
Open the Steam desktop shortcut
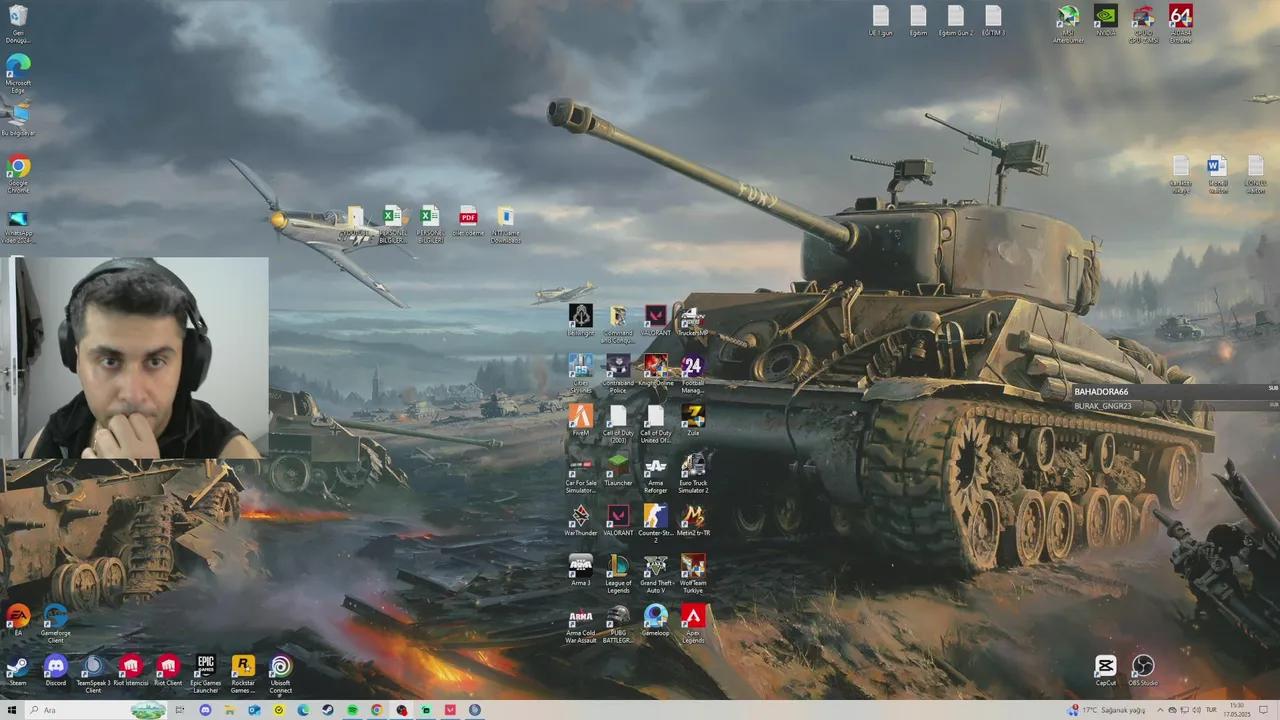(18, 673)
